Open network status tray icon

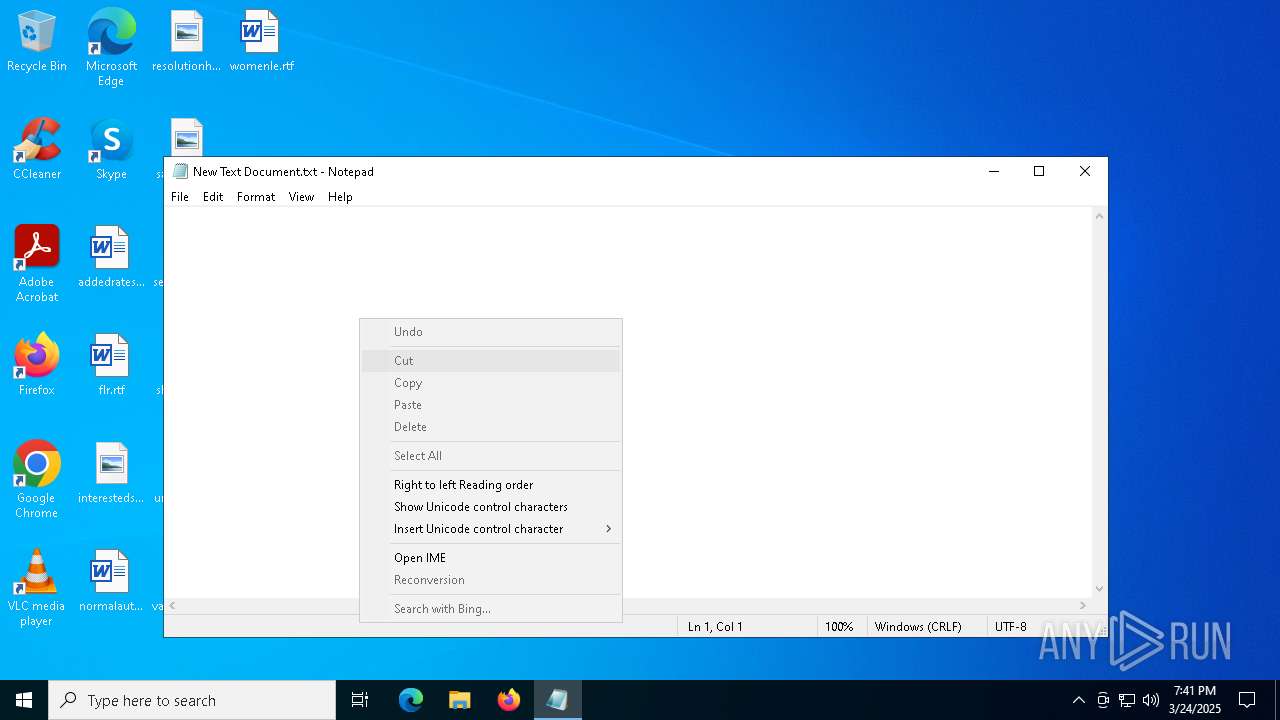[1127, 700]
